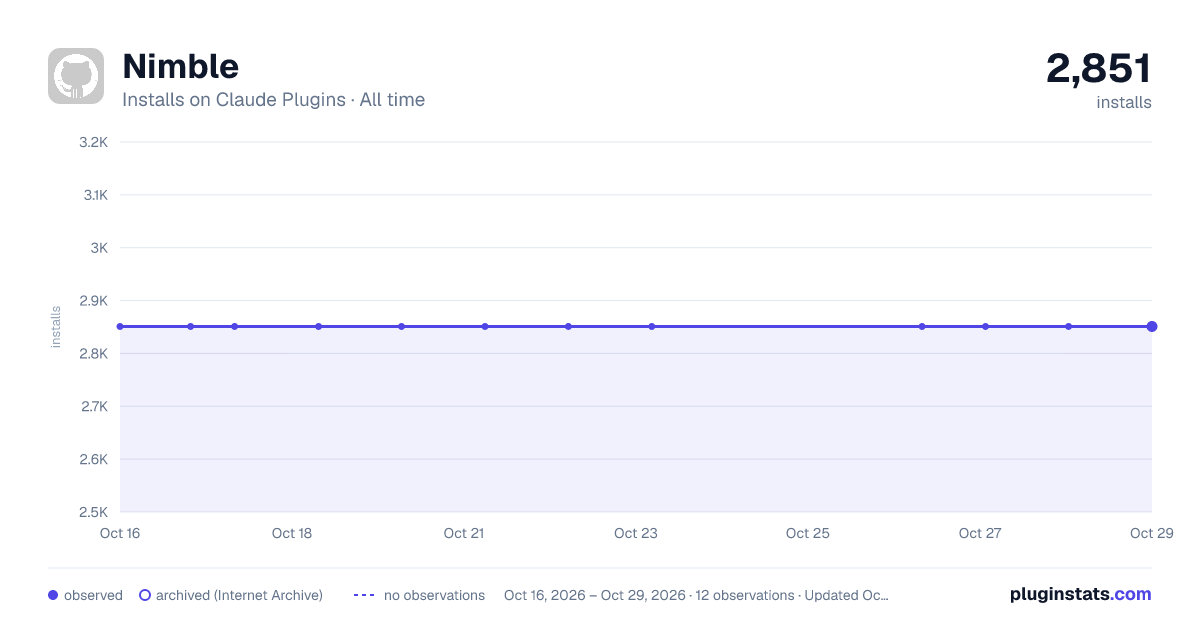Click the 'observed' legend text

[x=93, y=595]
